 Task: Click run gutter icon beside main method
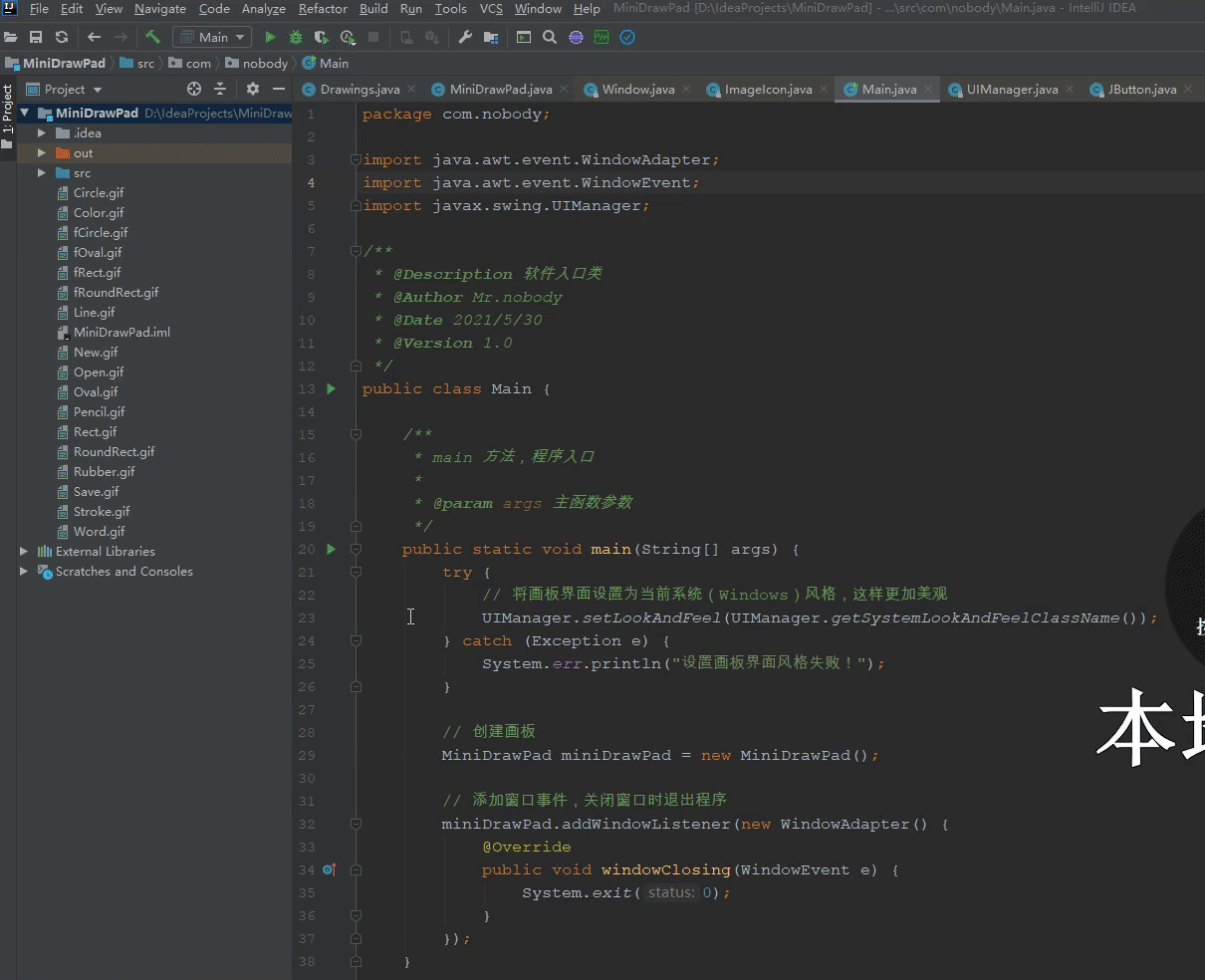click(331, 549)
